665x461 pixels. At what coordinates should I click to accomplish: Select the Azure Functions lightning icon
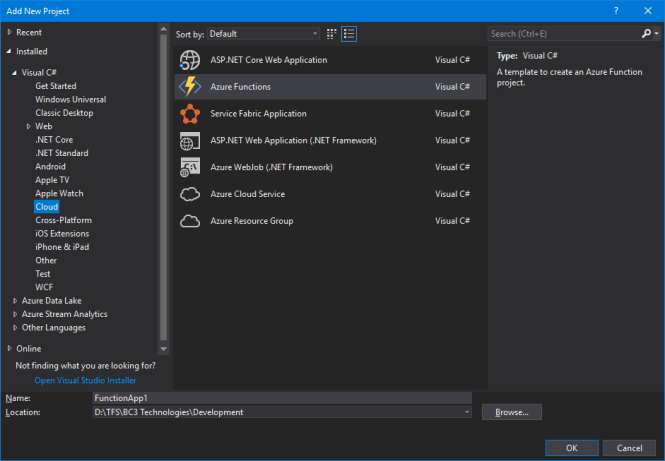coord(190,87)
